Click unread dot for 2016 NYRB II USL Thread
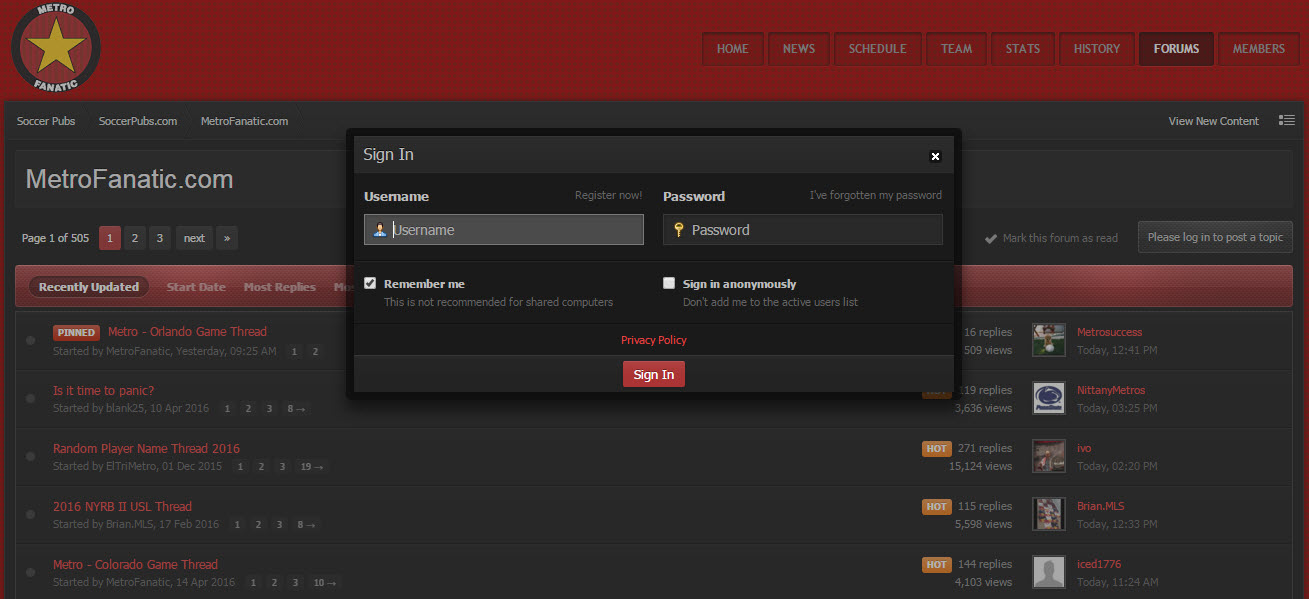The image size is (1309, 599). coord(30,515)
